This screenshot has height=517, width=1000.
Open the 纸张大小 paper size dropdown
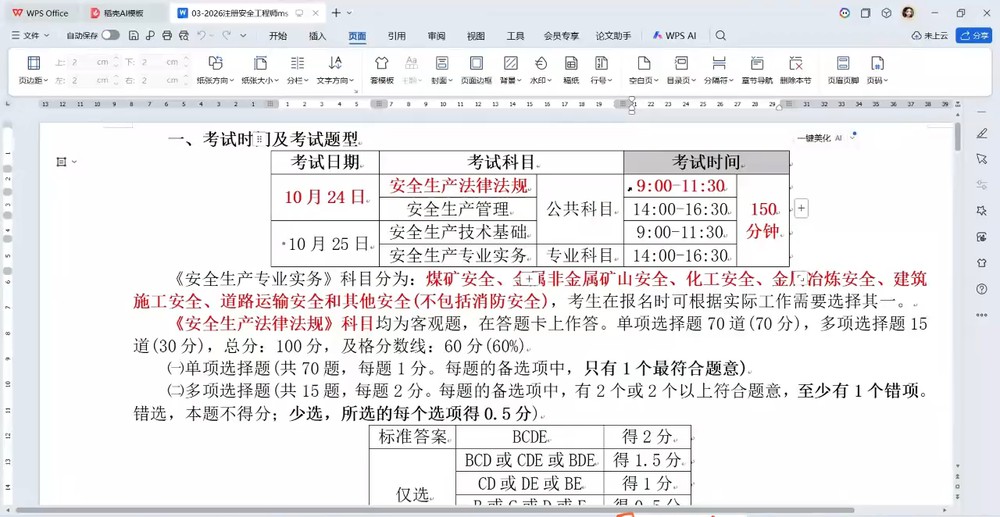tap(260, 80)
